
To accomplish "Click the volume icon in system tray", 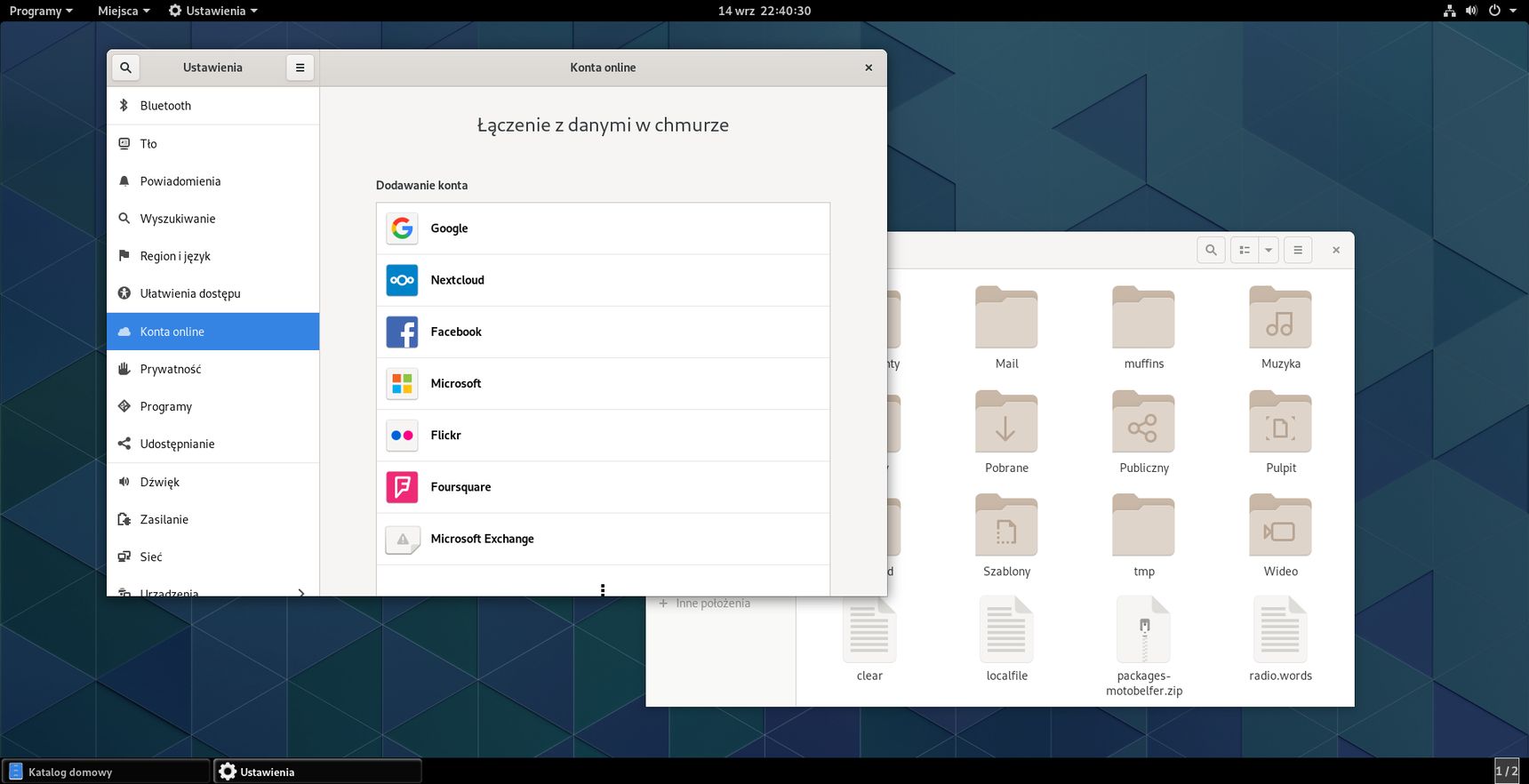I will pyautogui.click(x=1471, y=11).
